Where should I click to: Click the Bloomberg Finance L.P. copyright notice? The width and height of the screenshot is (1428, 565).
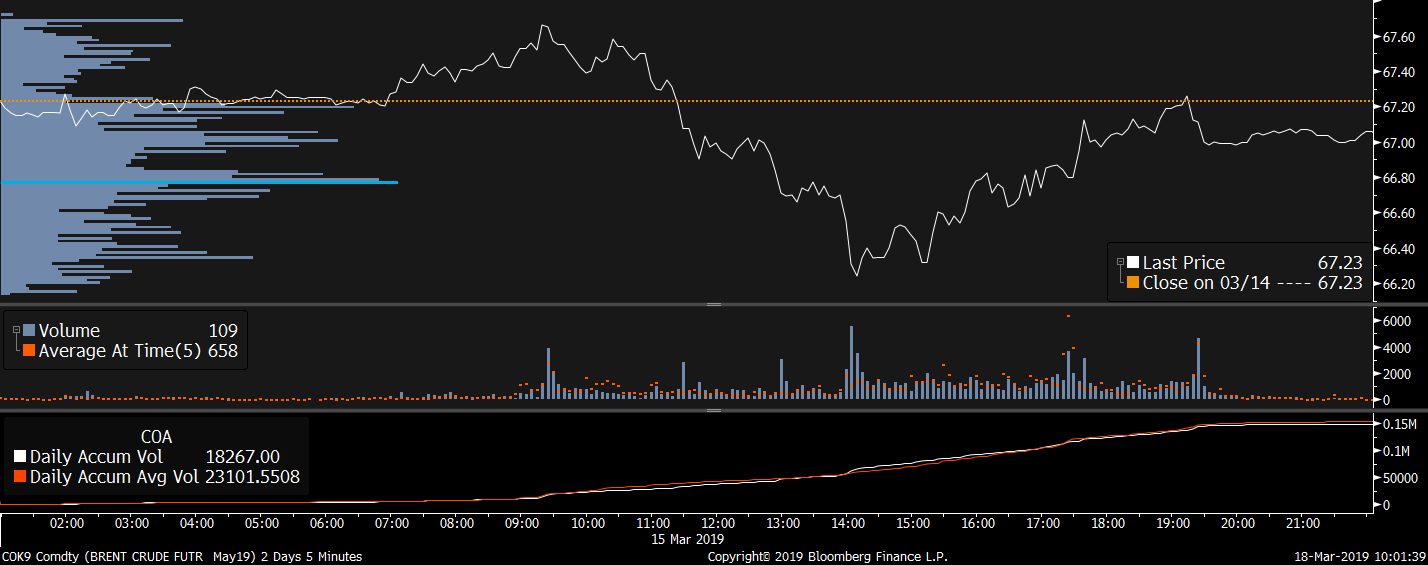(x=828, y=557)
